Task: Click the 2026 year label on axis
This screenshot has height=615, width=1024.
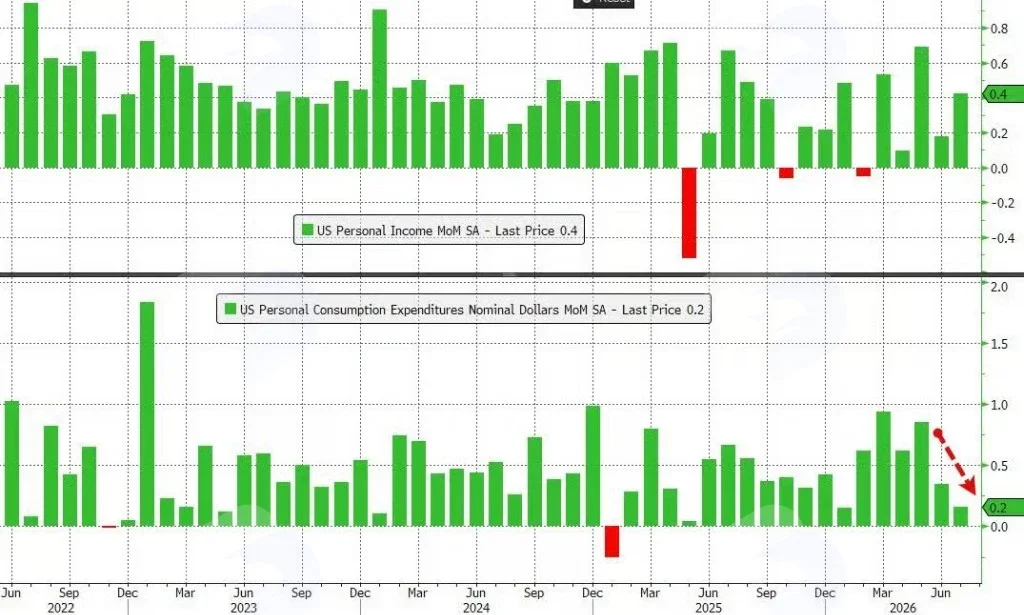Action: tap(903, 608)
